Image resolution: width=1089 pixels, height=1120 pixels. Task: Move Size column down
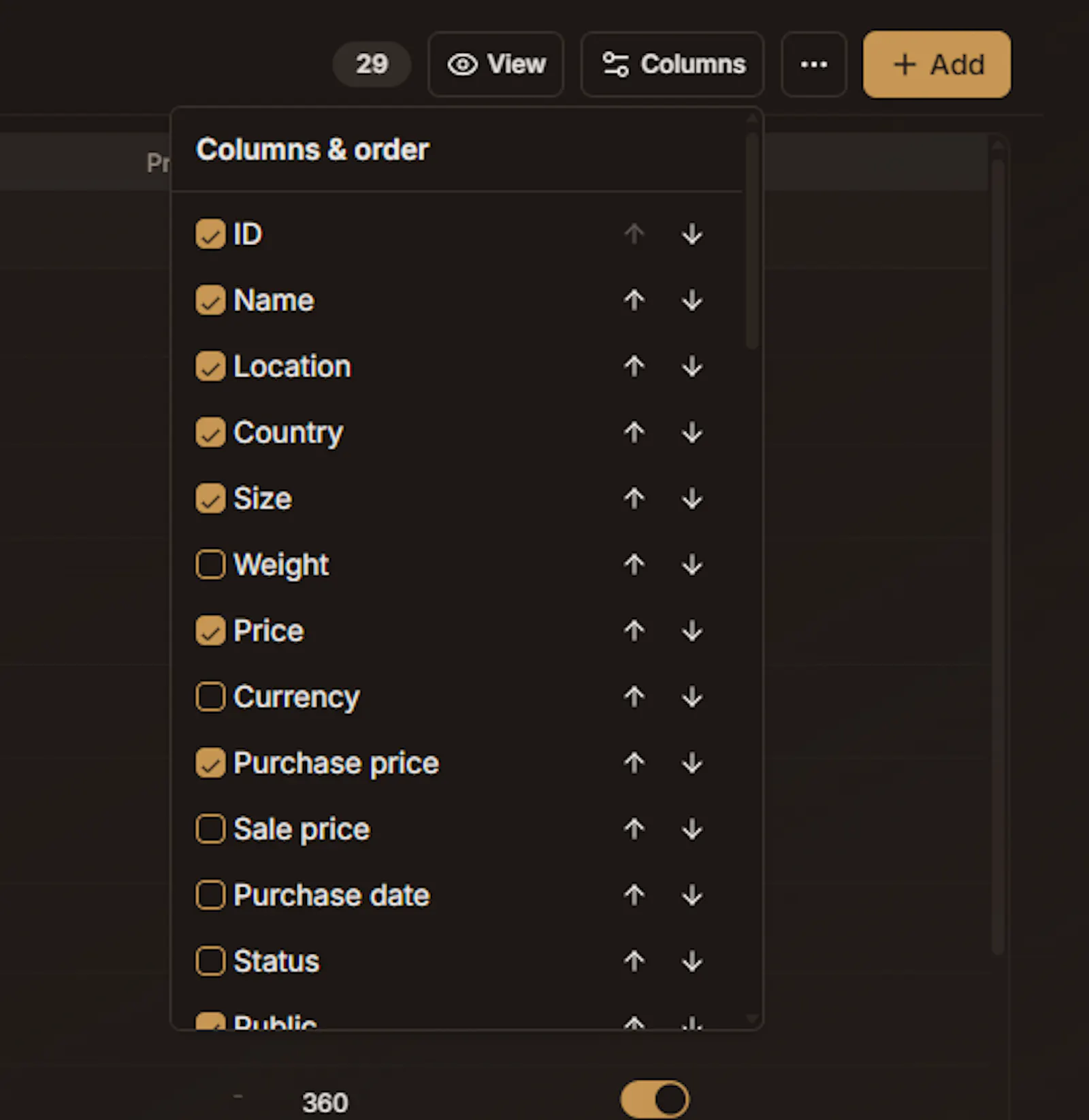692,498
